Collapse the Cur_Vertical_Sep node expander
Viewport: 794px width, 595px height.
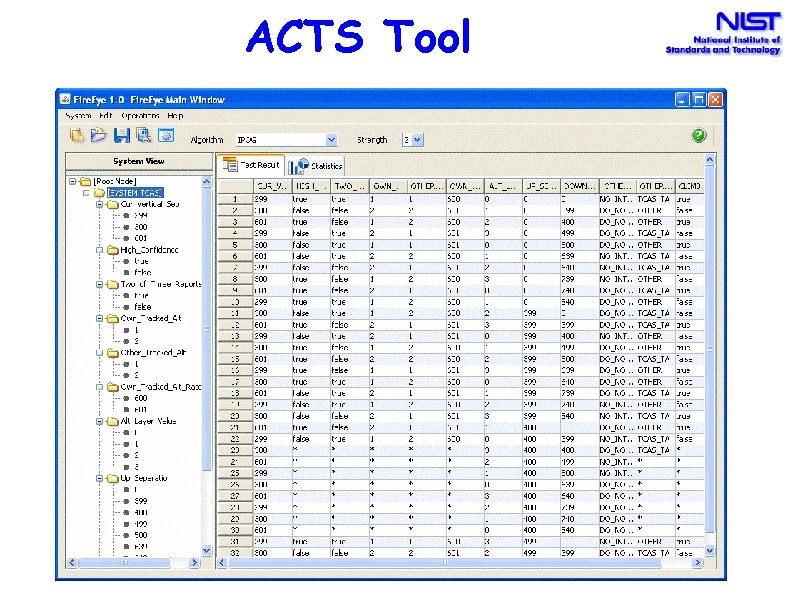[100, 204]
